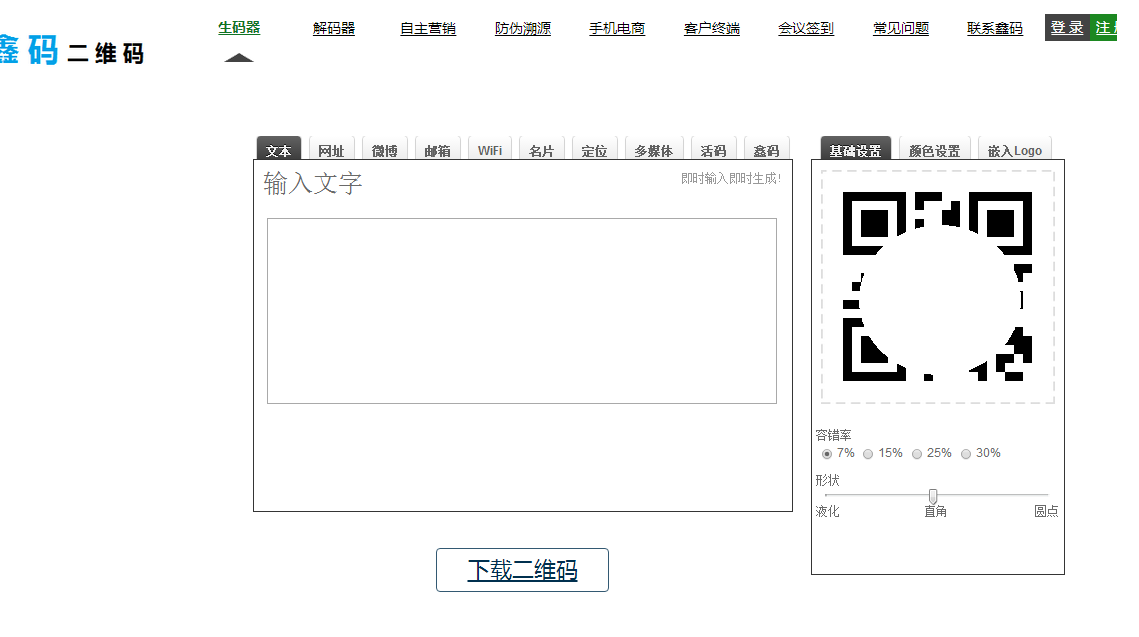Go to 自主营销 page

[x=428, y=28]
